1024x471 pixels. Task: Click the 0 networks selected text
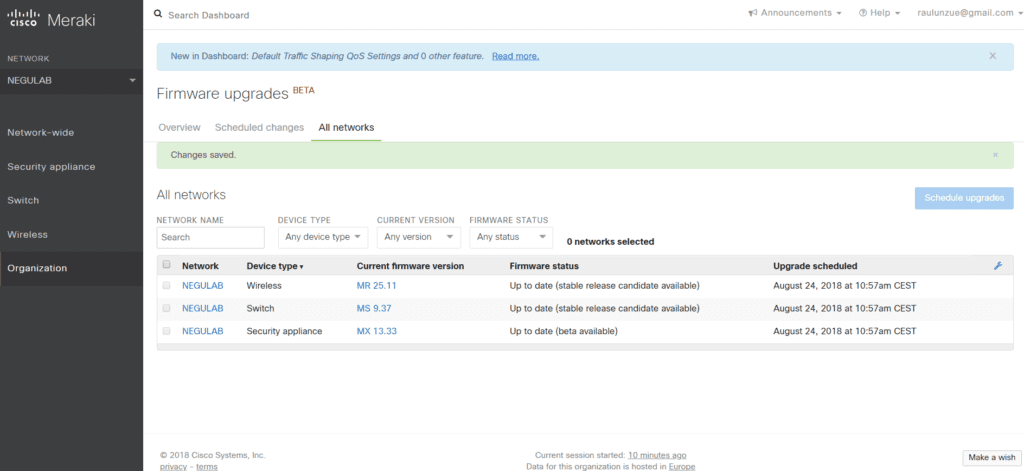click(610, 242)
